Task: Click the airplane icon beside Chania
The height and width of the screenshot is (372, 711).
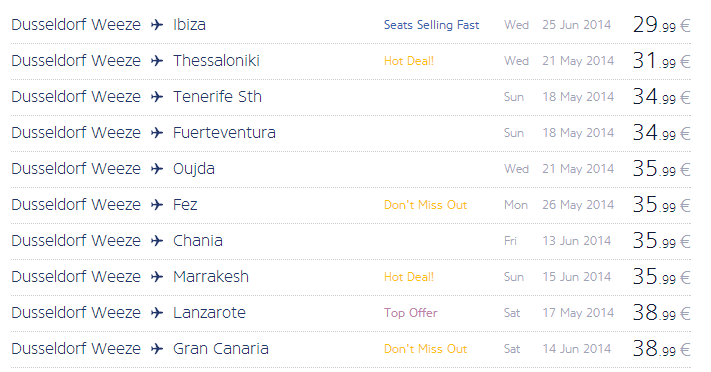Action: coord(157,240)
